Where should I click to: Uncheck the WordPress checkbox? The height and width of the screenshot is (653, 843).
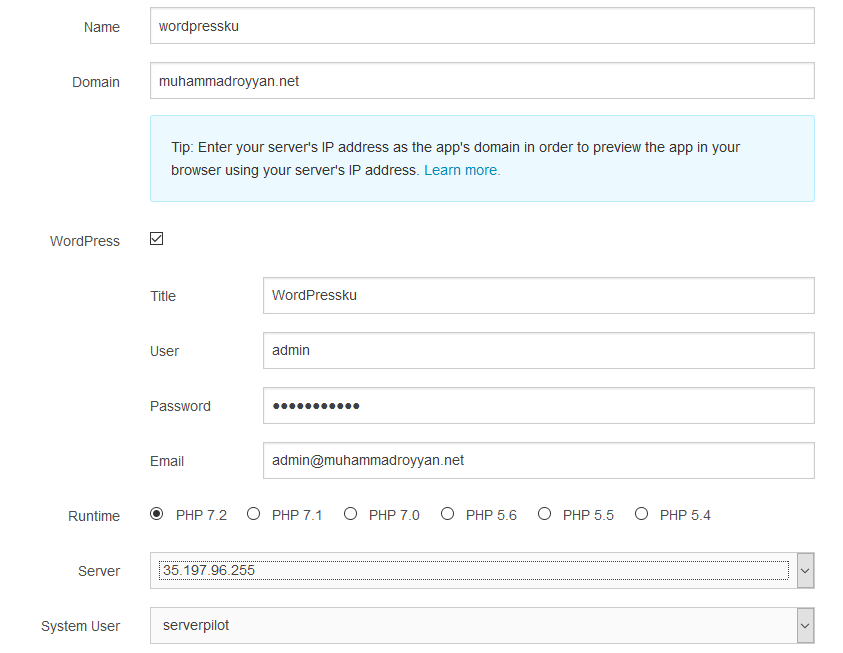point(156,239)
